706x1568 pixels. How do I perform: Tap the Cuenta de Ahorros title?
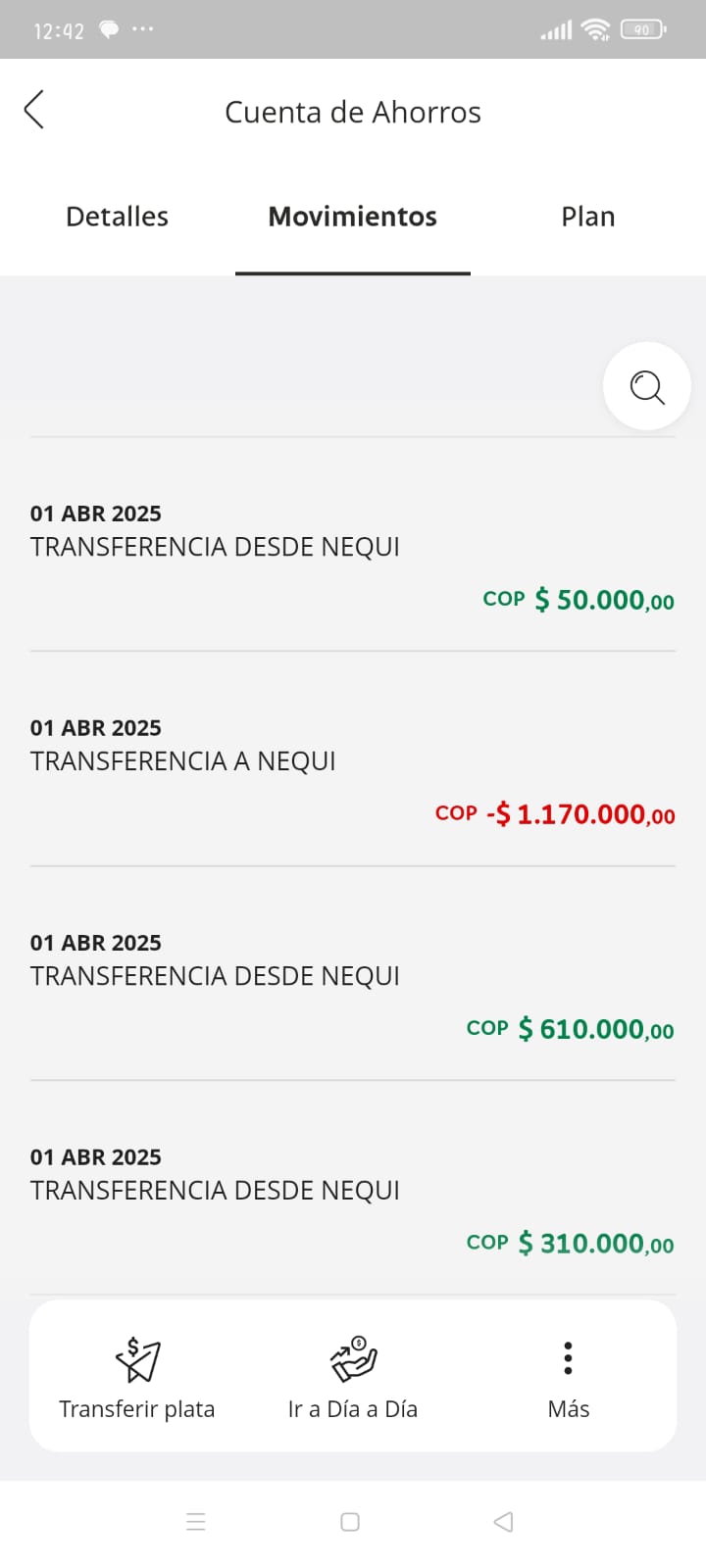point(352,113)
